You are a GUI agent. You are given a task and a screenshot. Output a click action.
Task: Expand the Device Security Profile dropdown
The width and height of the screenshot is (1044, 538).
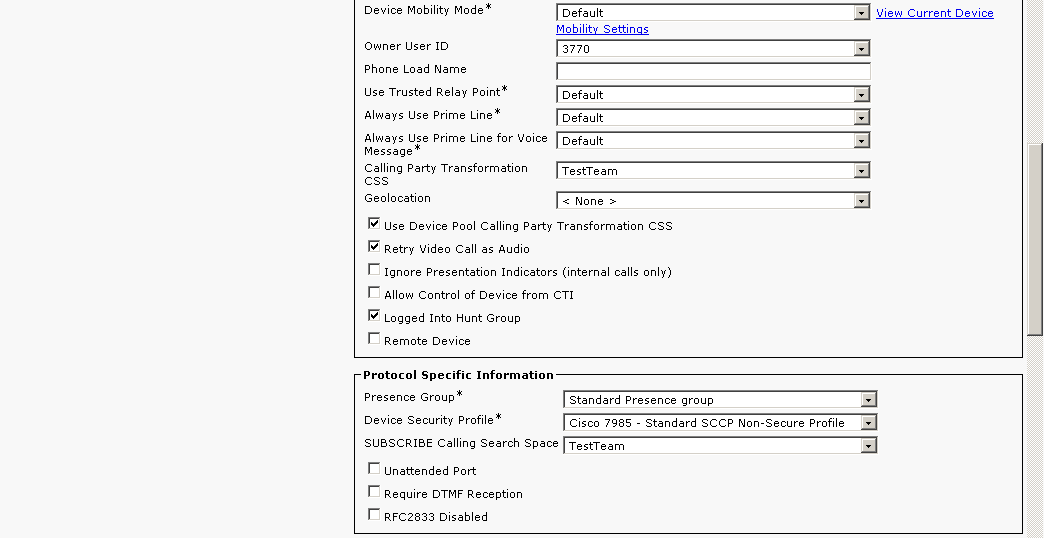[x=719, y=423]
